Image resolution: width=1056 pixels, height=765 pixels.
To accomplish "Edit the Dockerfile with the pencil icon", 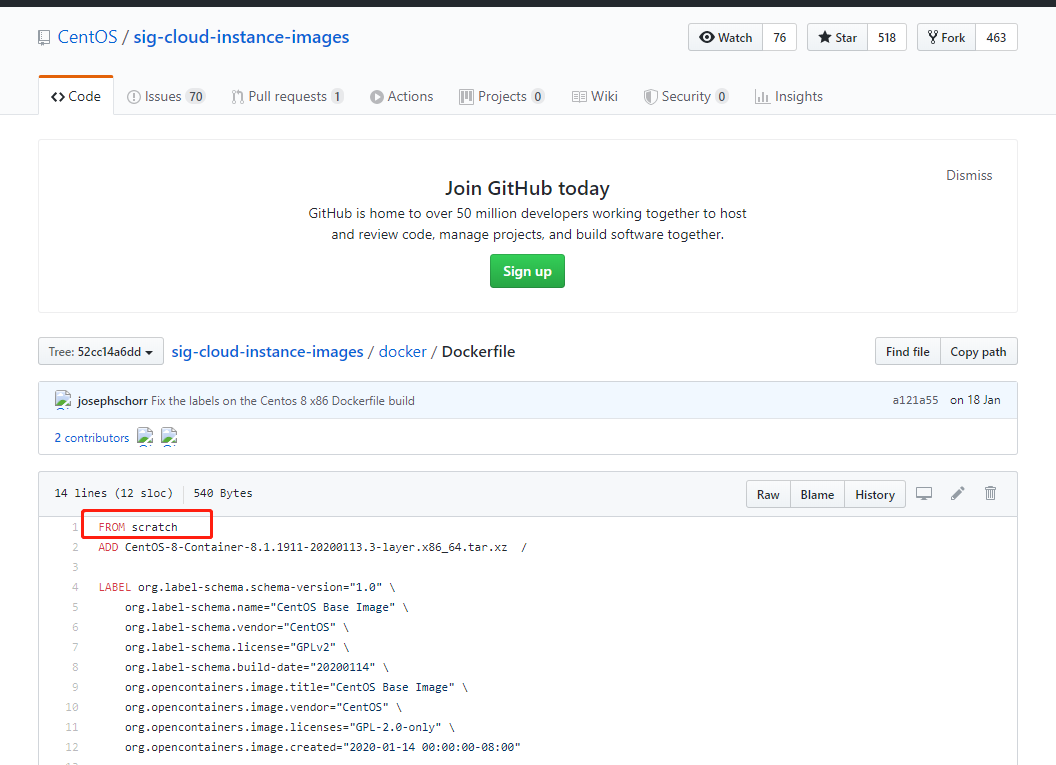I will pos(957,493).
